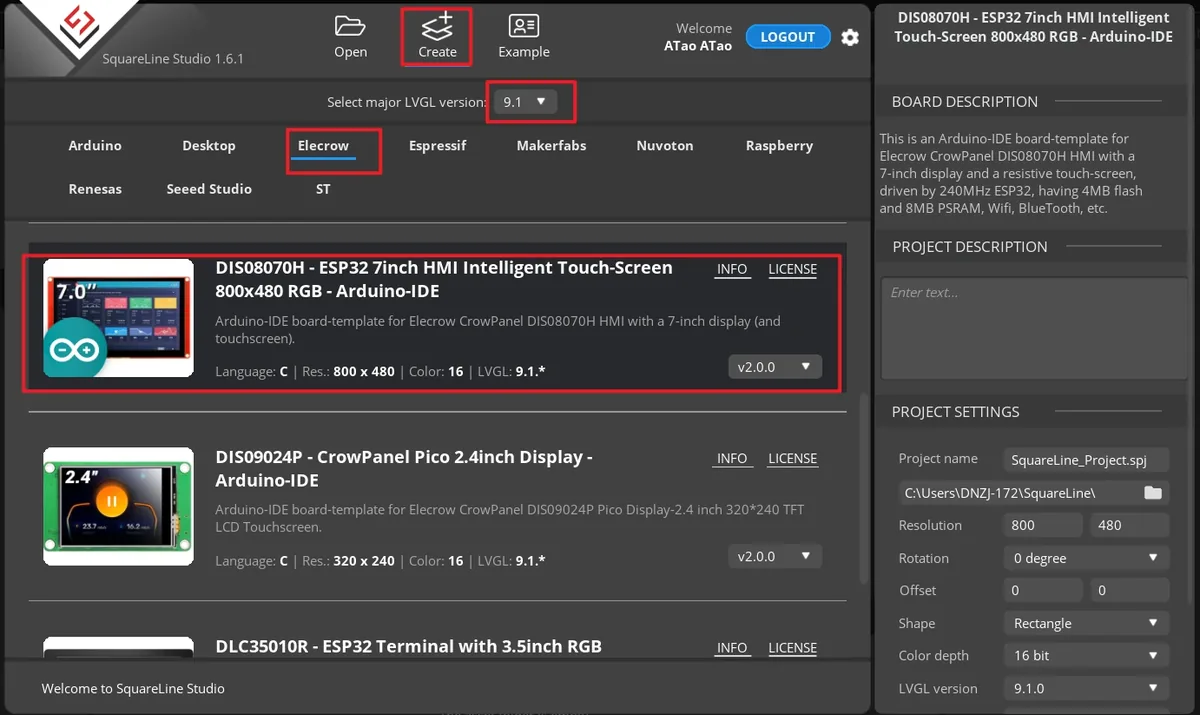Select DIS08070H ESP32 7inch HMI title
This screenshot has width=1200, height=715.
(444, 279)
